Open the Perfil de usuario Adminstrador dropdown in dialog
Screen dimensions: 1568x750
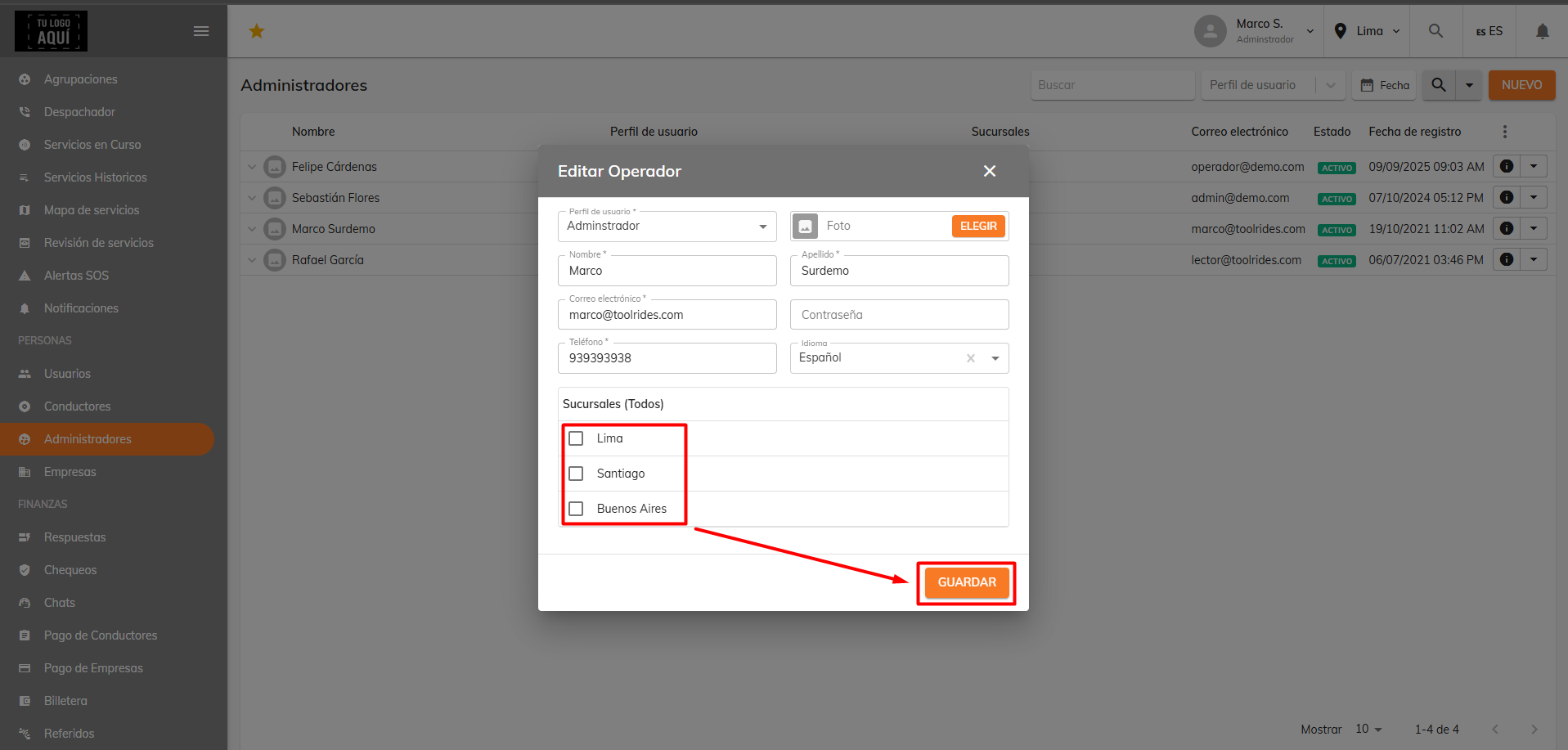point(667,226)
